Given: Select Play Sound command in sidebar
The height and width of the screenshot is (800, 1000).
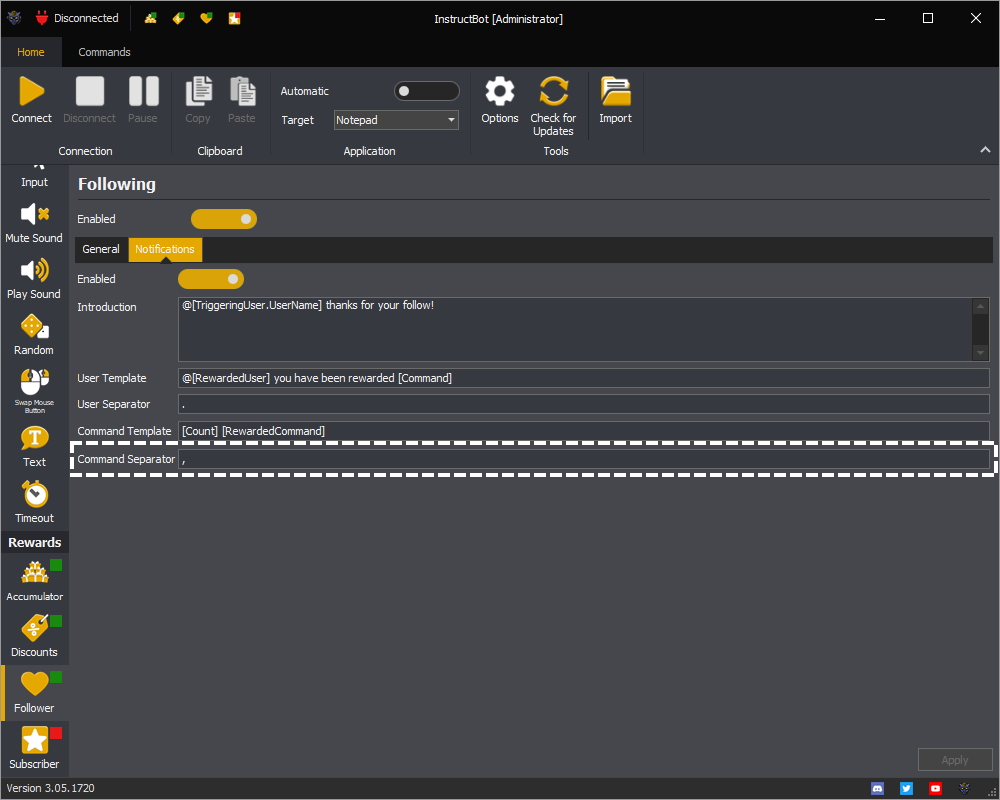Looking at the screenshot, I should point(34,279).
